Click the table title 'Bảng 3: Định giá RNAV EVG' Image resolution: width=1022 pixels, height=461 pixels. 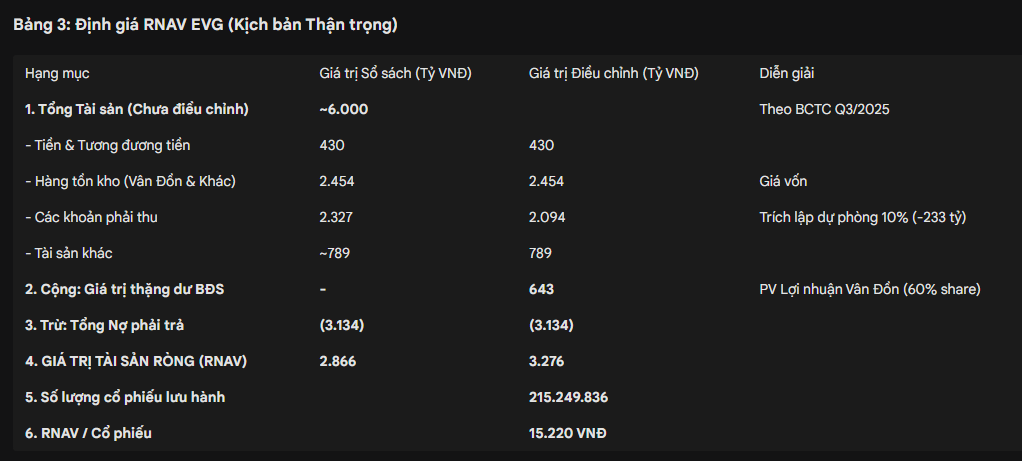[x=203, y=23]
